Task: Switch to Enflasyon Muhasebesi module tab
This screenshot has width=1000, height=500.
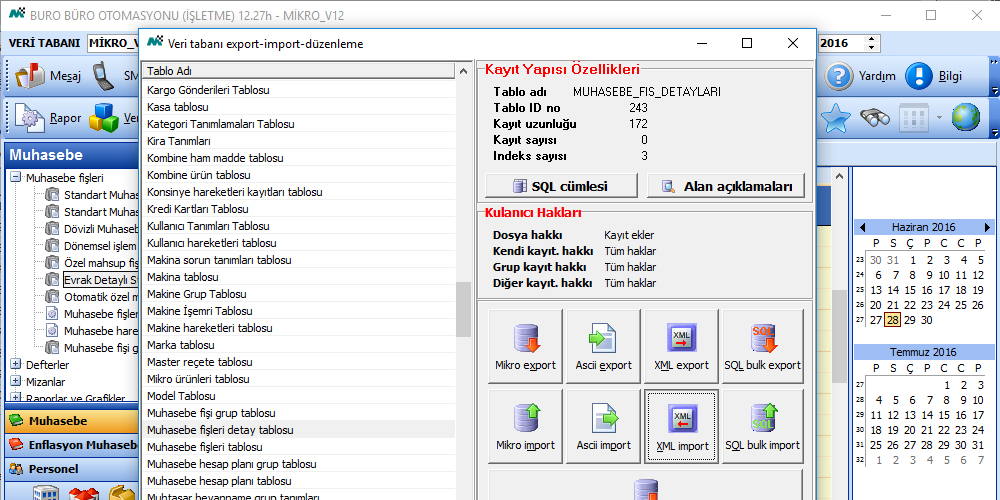Action: (71, 445)
